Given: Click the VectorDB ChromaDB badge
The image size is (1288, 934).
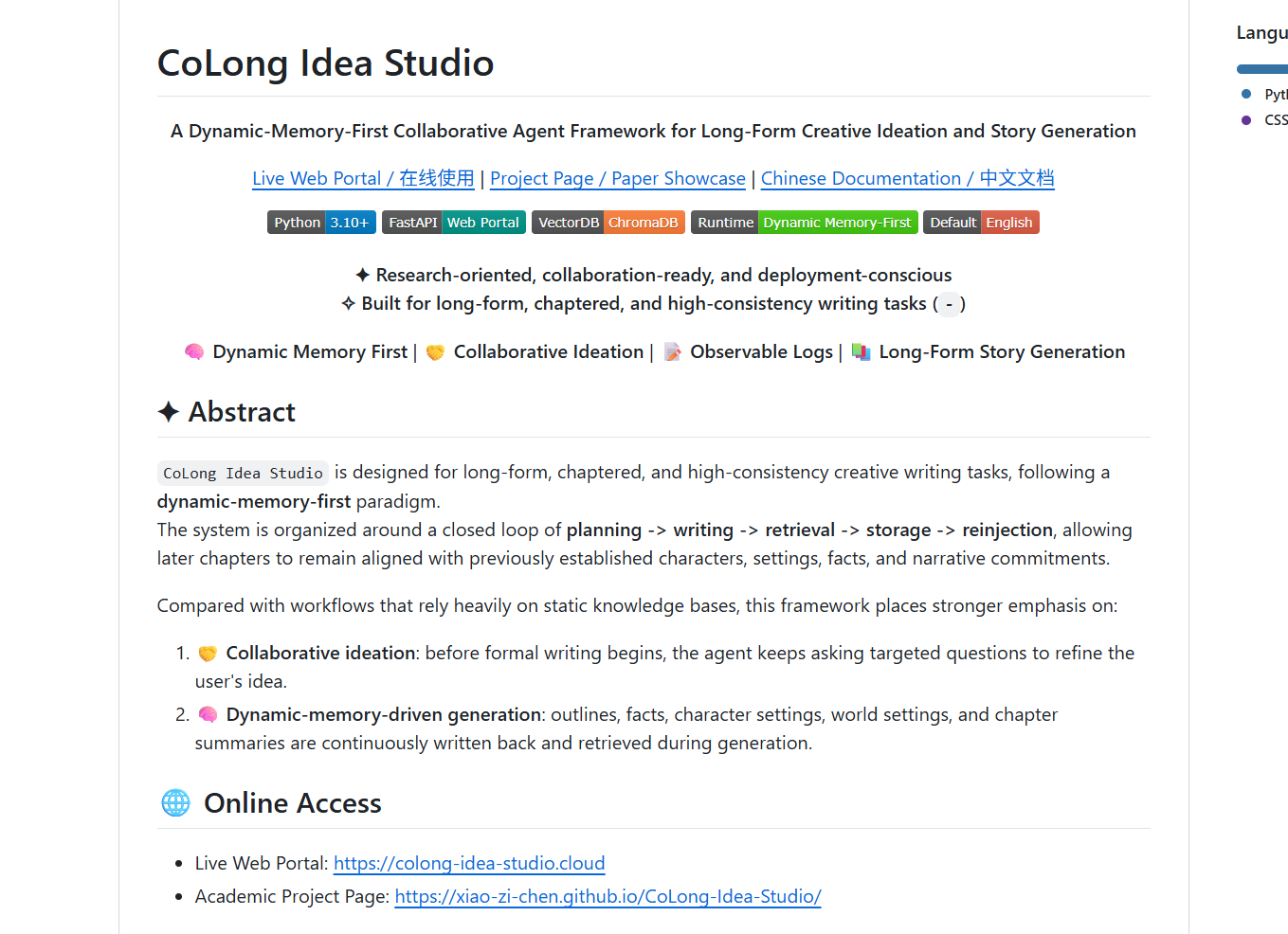Looking at the screenshot, I should [608, 222].
